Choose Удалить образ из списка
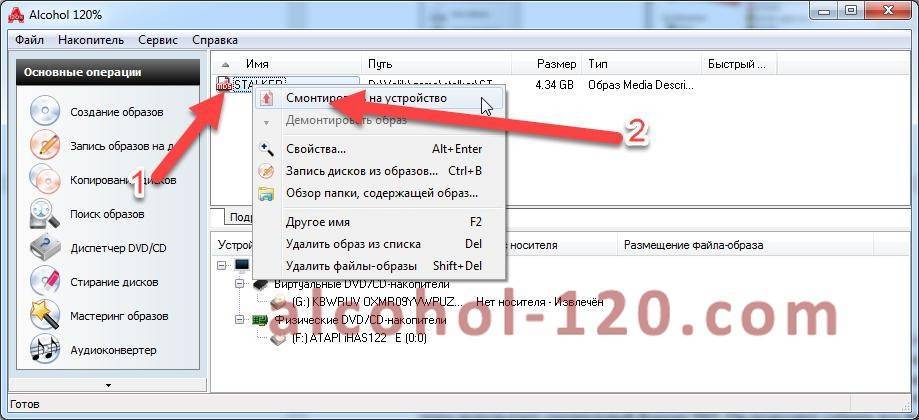The height and width of the screenshot is (420, 919). coord(379,244)
